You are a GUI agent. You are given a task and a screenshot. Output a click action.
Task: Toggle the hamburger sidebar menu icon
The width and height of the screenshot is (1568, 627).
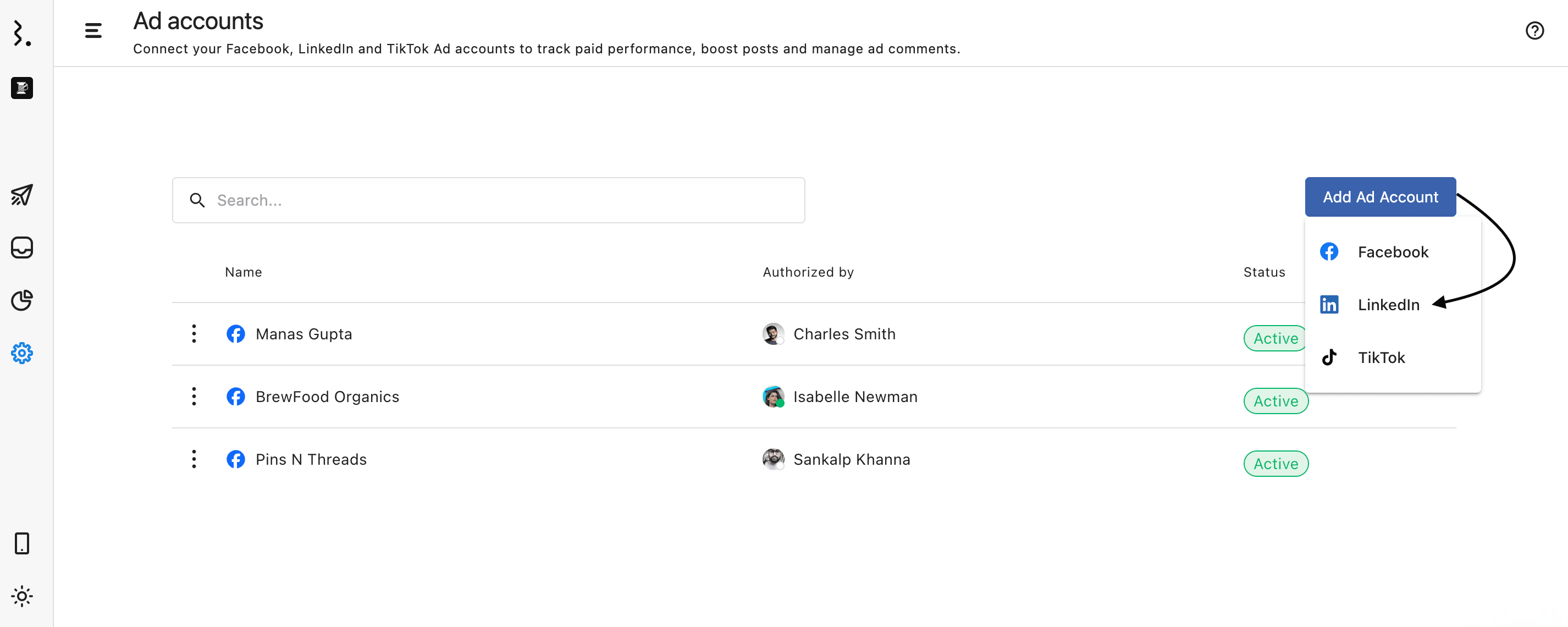[93, 30]
